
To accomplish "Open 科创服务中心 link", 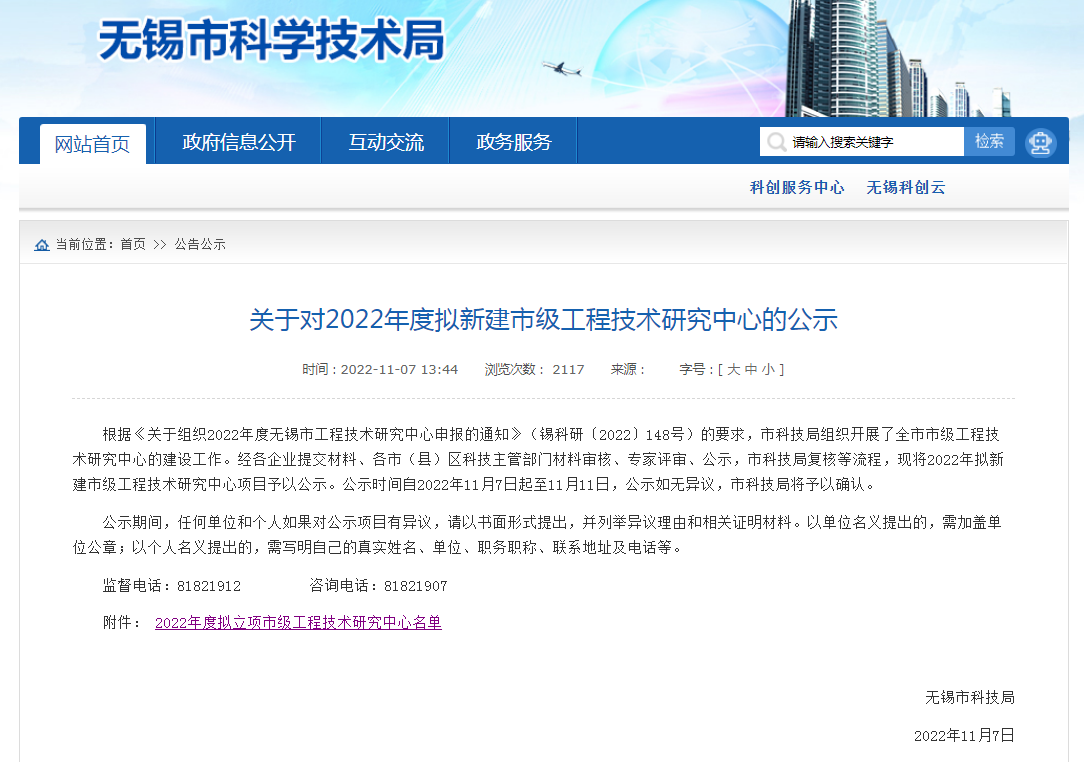I will [797, 187].
